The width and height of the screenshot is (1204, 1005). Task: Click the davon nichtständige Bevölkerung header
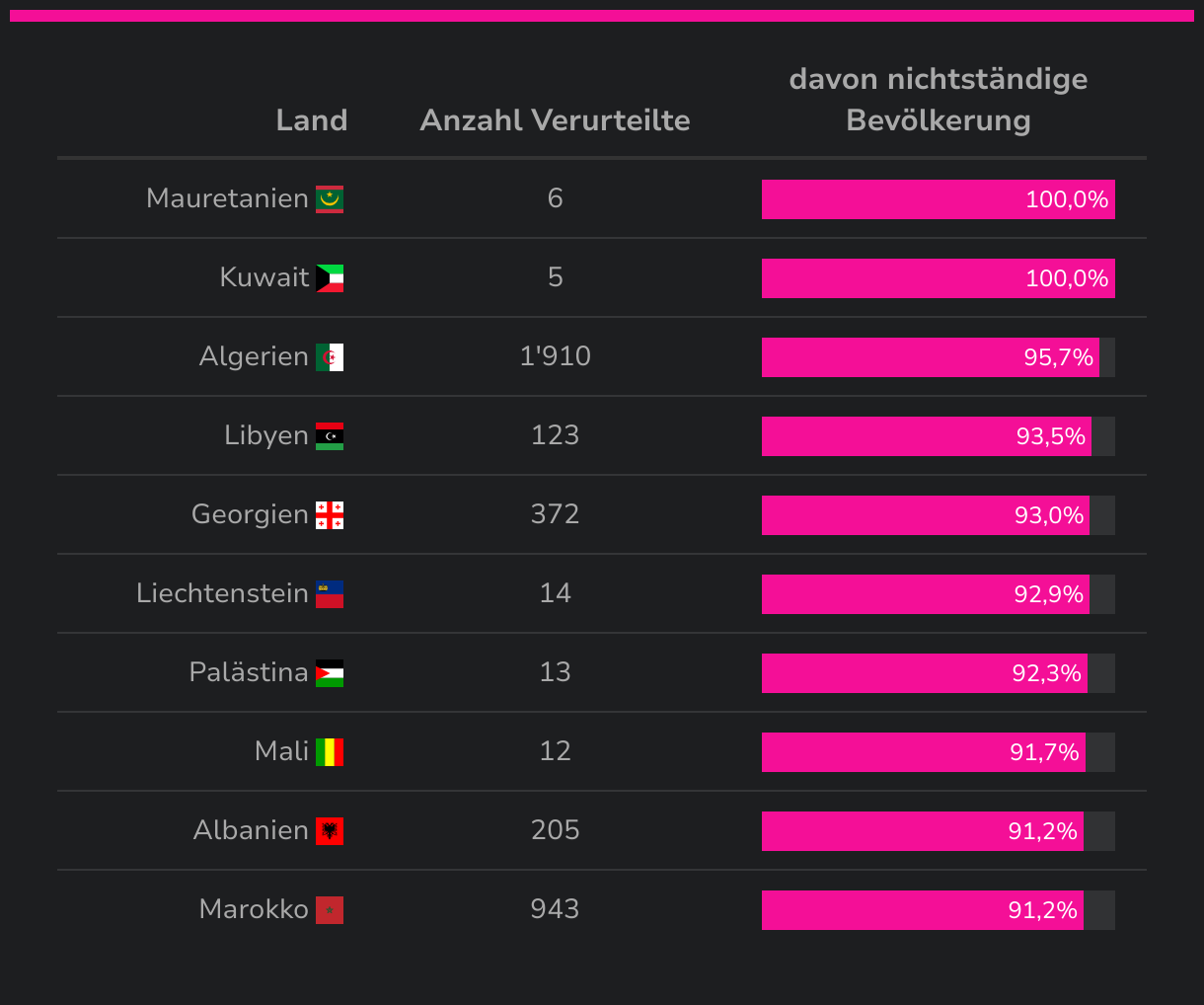(x=938, y=100)
